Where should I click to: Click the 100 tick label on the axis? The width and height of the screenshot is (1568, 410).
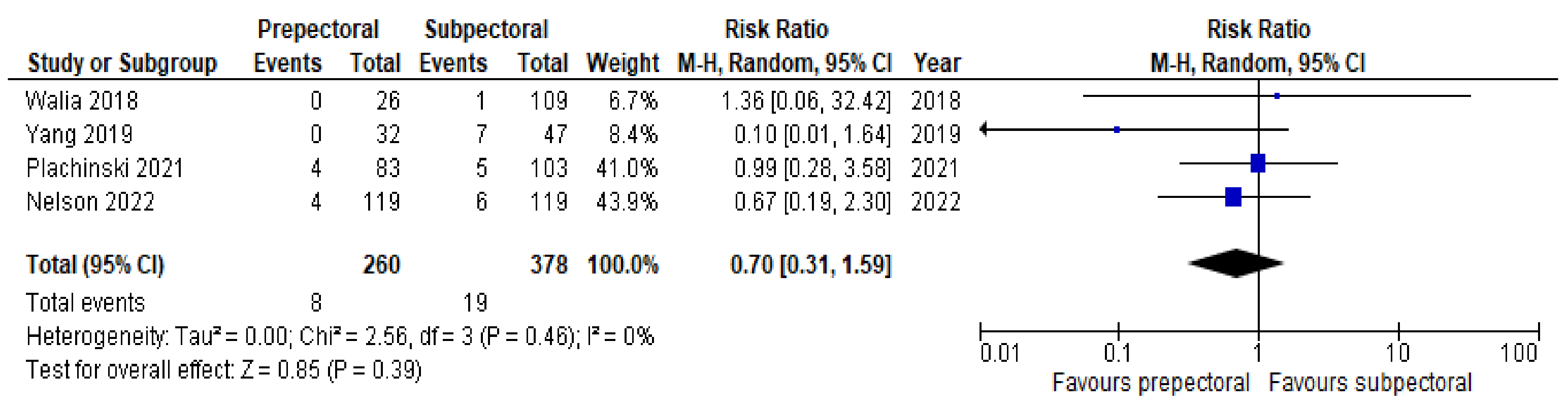1519,353
